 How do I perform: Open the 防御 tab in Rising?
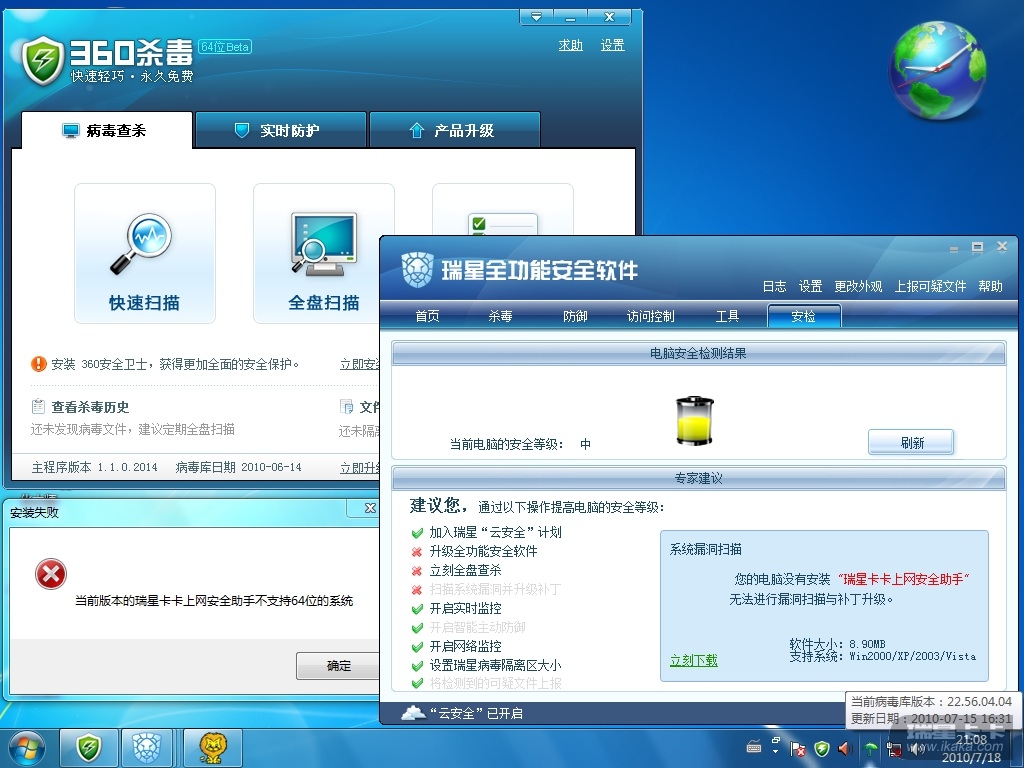[575, 316]
